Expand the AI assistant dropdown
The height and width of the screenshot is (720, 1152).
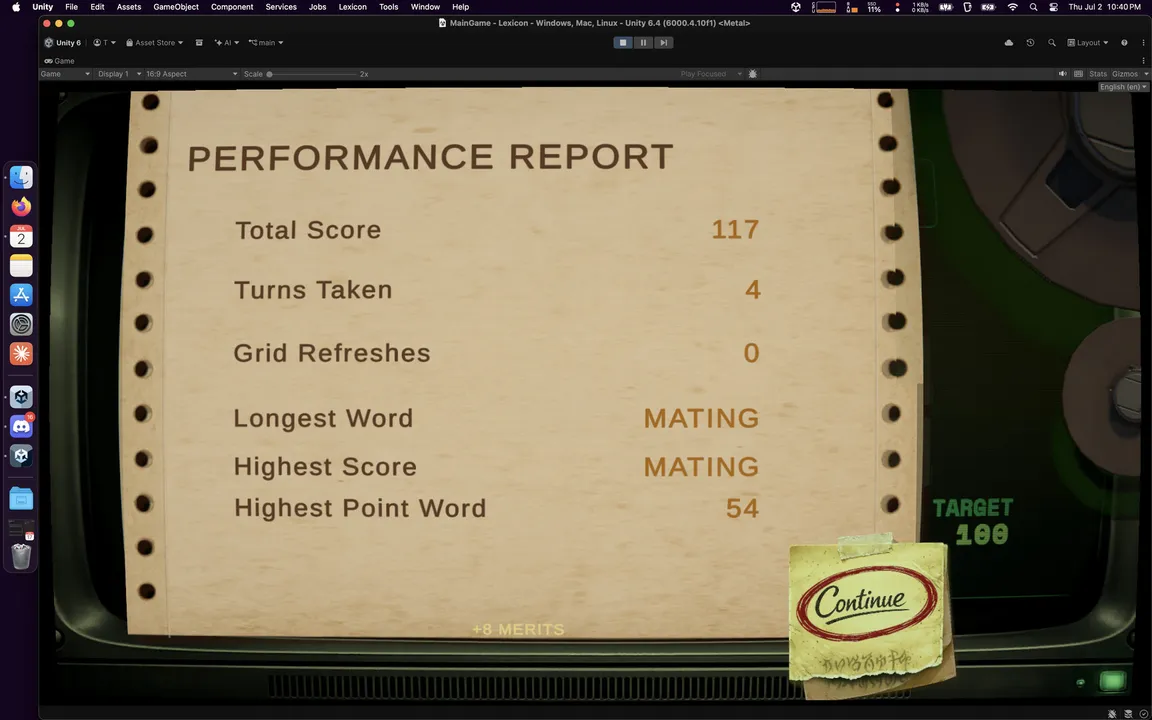(x=226, y=43)
